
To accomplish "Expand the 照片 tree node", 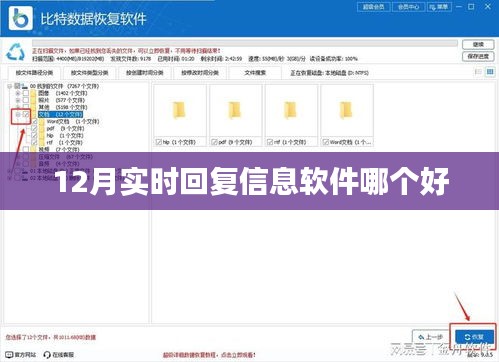I will point(18,100).
